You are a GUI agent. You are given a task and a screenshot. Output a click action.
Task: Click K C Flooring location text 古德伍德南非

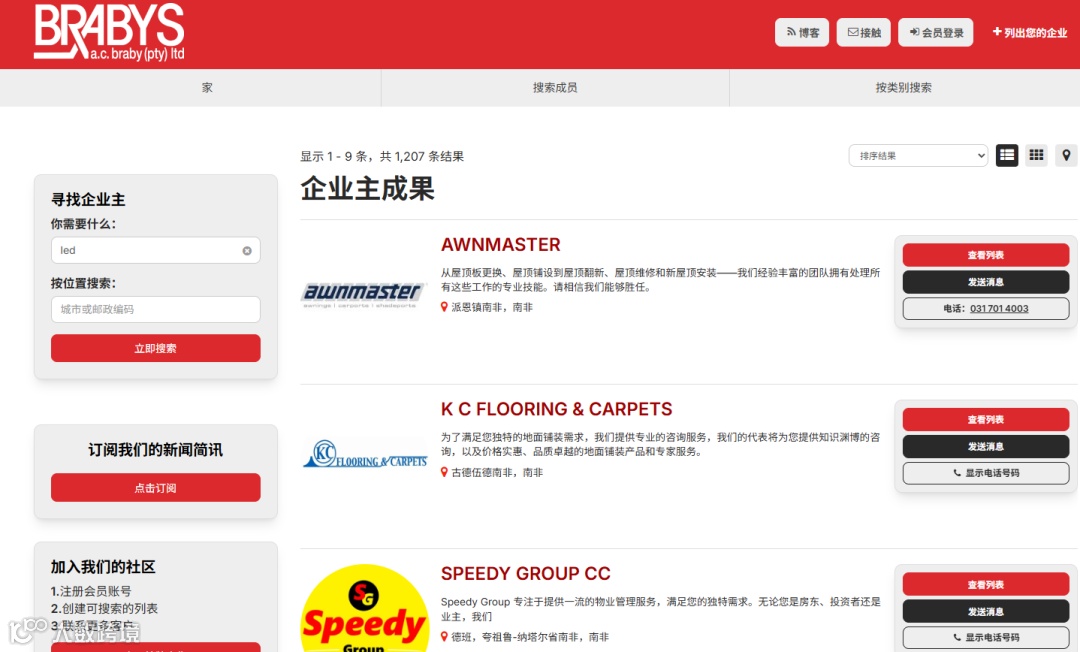(497, 472)
